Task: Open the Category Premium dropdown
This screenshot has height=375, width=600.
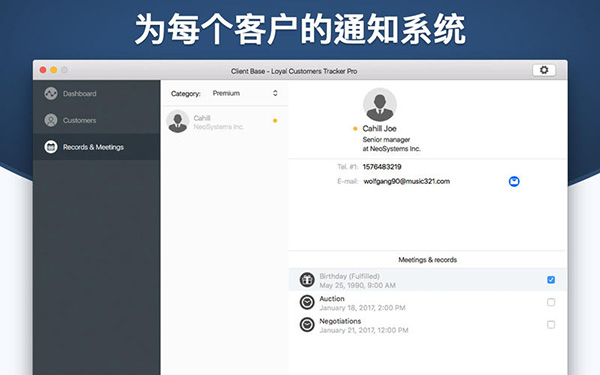Action: pos(245,93)
